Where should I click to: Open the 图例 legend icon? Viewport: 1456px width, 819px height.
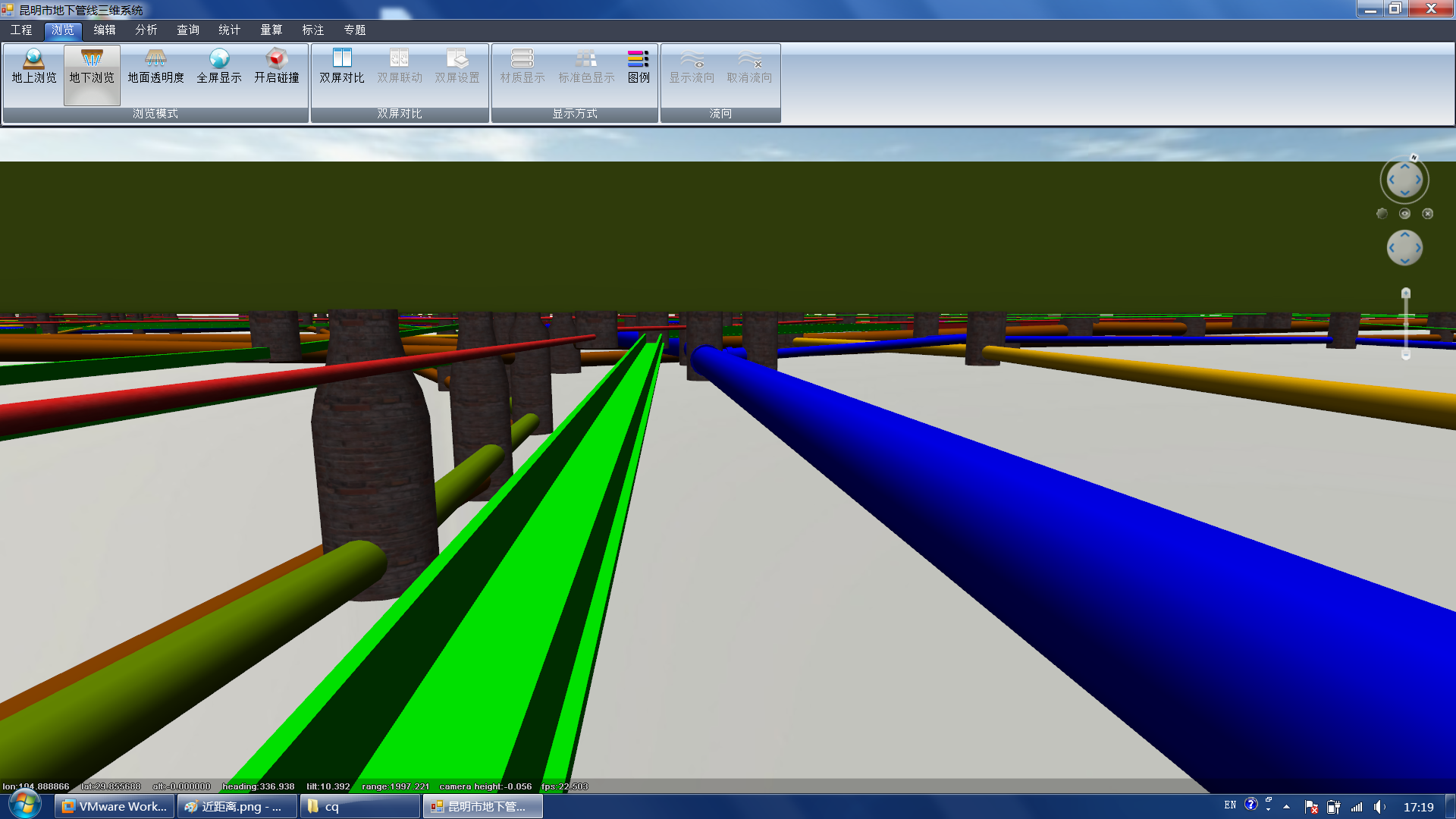pyautogui.click(x=639, y=67)
